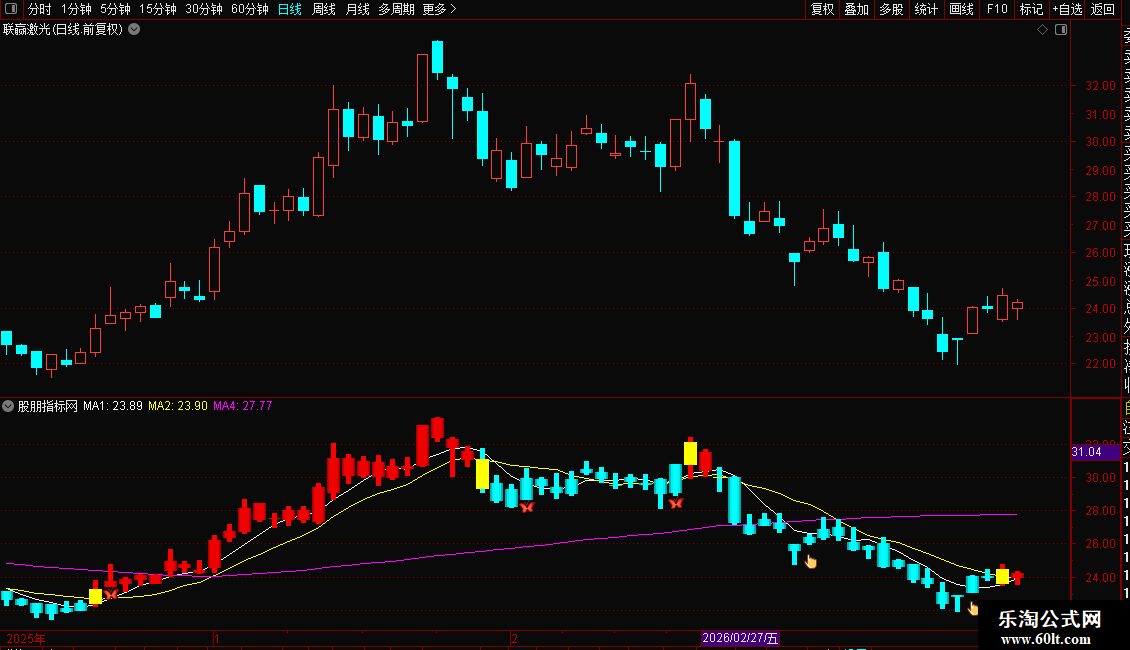Image resolution: width=1130 pixels, height=650 pixels.
Task: Click the 28.00 label on indicator axis
Action: pos(1100,511)
